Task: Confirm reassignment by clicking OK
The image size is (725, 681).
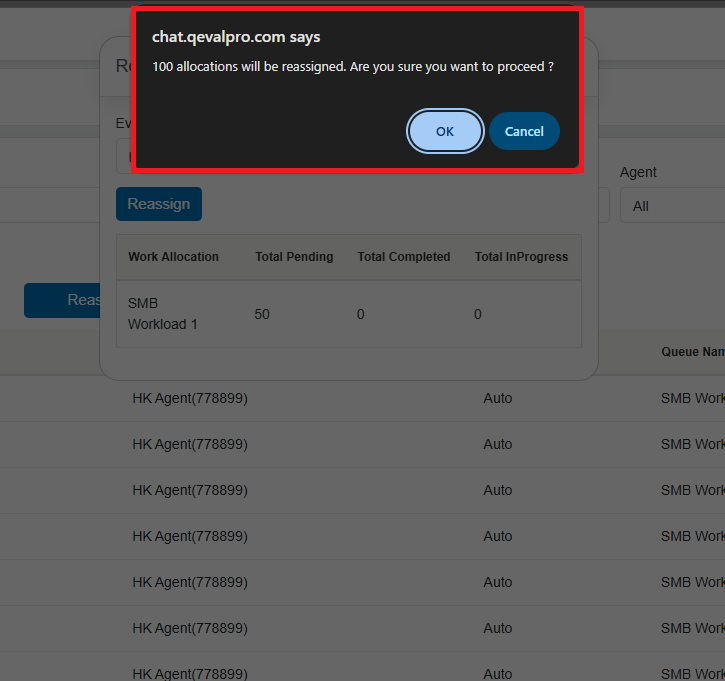Action: click(445, 131)
